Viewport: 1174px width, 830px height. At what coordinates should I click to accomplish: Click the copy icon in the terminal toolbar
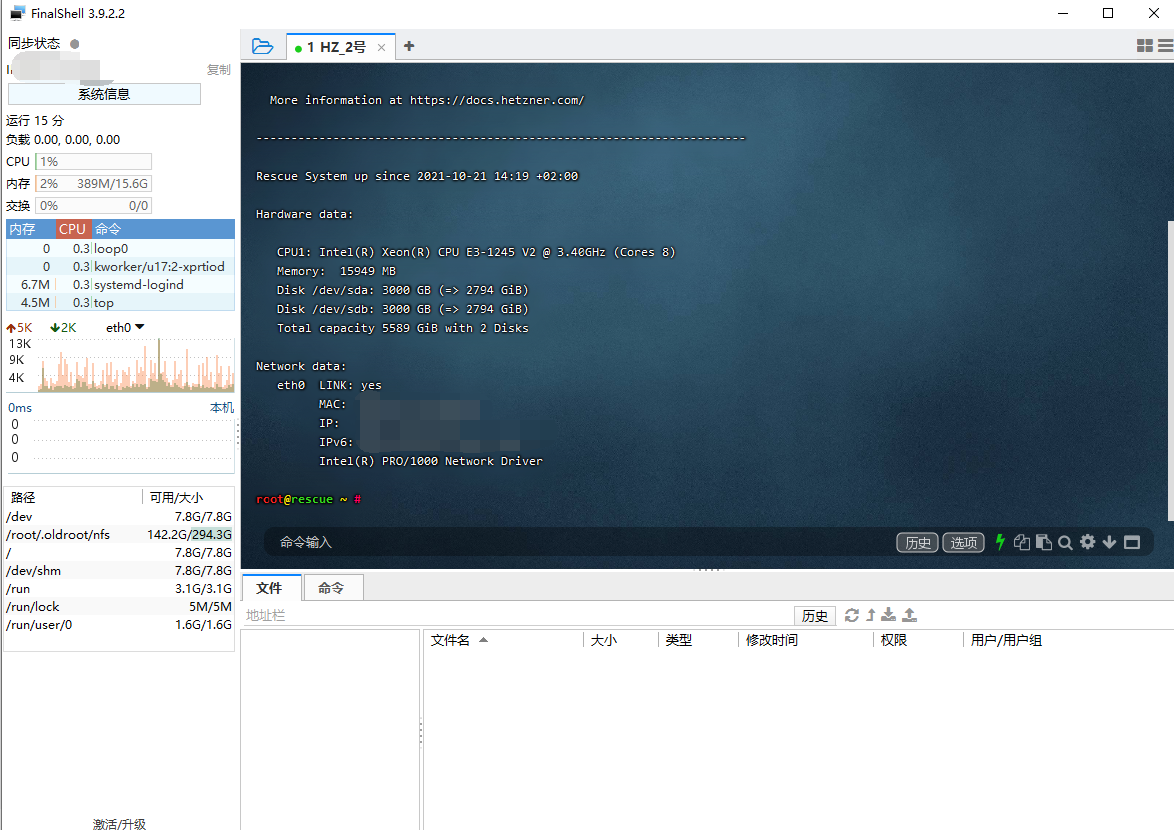pos(1021,542)
